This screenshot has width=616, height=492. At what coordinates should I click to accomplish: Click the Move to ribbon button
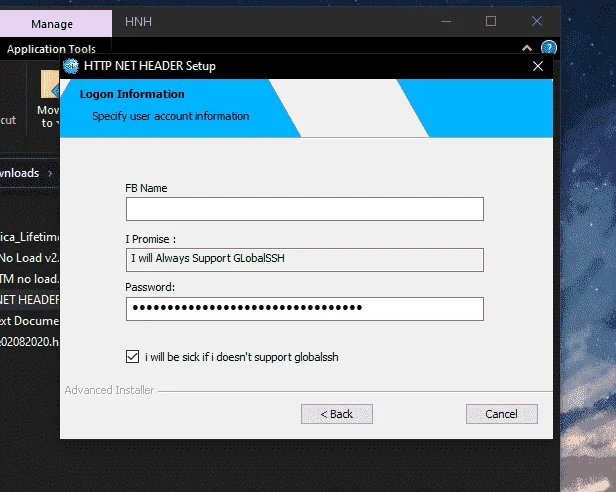(x=48, y=99)
